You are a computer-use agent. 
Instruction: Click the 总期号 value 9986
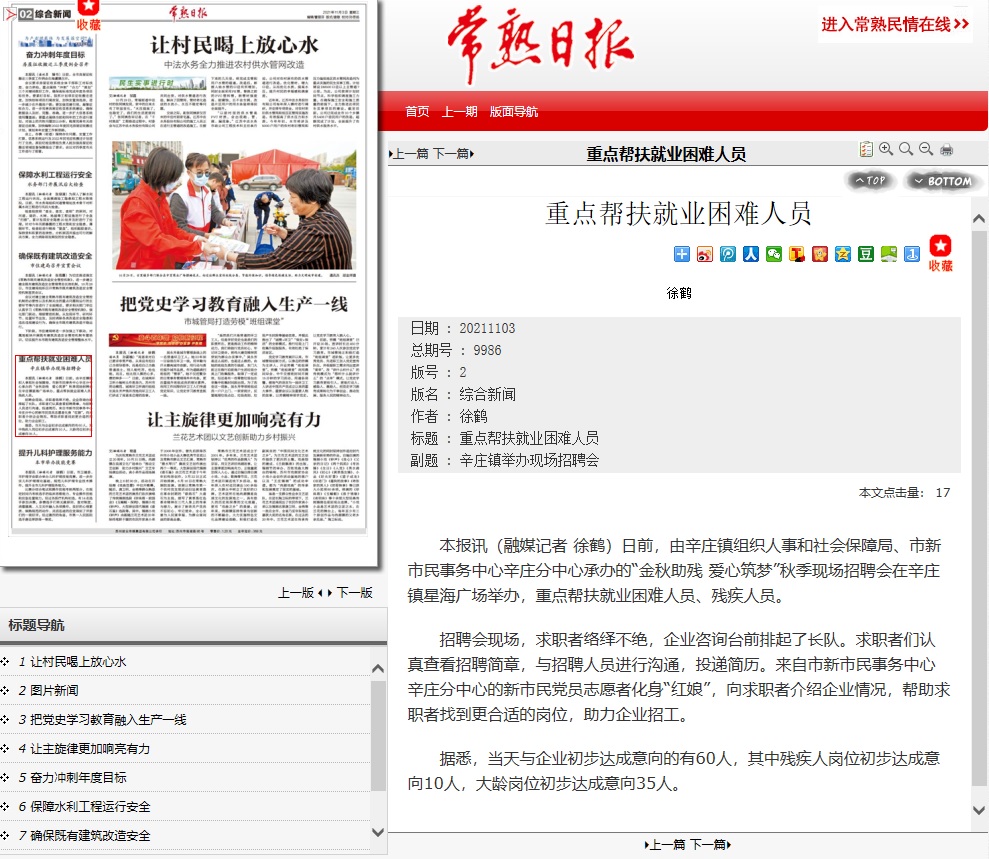(x=488, y=351)
